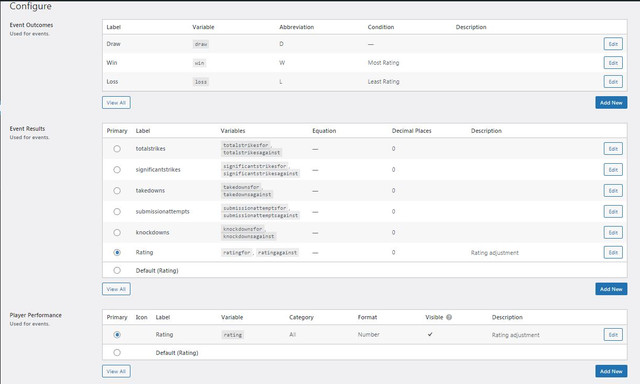
Task: Click the 'ratingfor' variable
Action: tap(237, 253)
